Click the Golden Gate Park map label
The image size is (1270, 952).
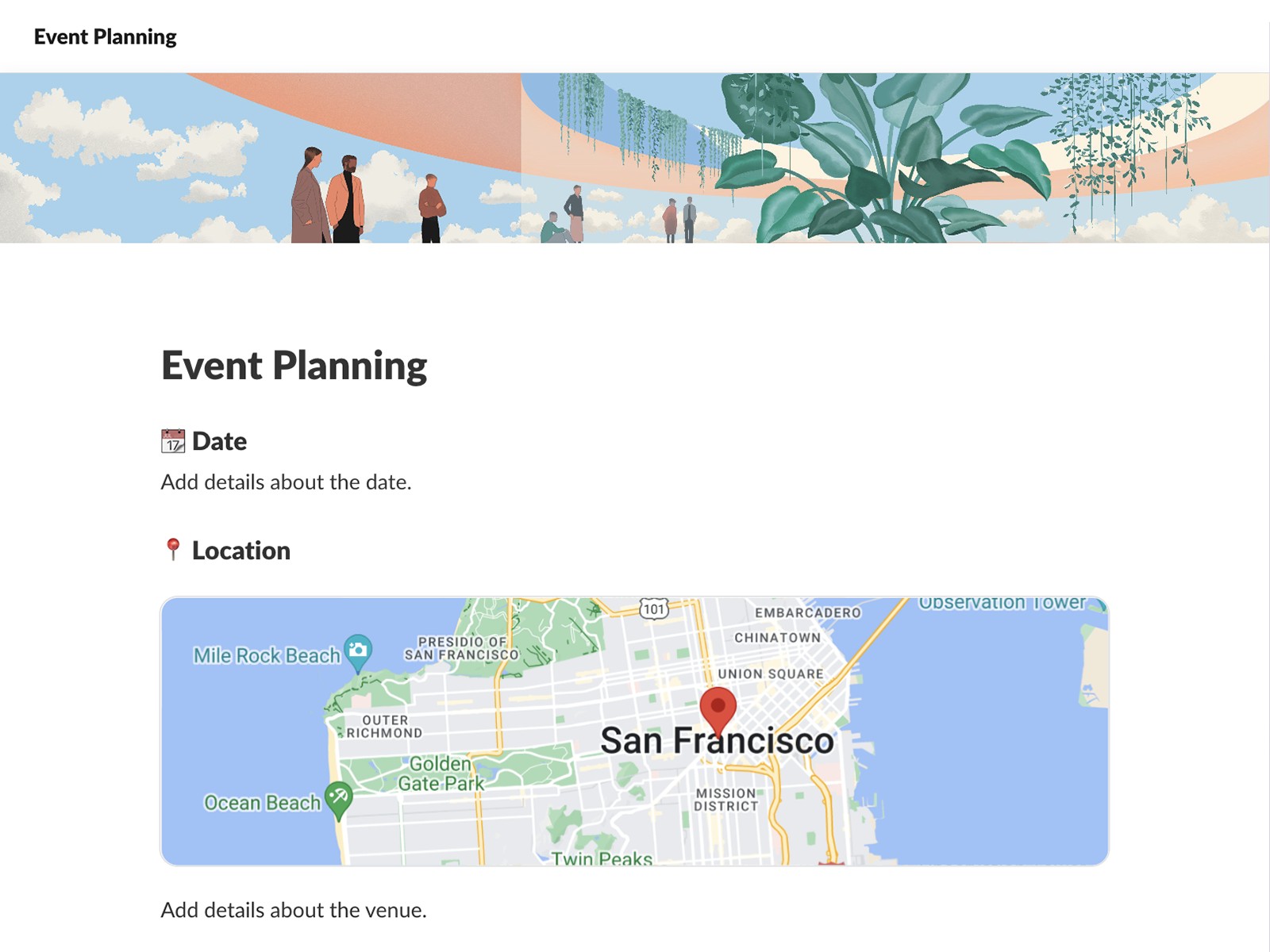[x=441, y=773]
